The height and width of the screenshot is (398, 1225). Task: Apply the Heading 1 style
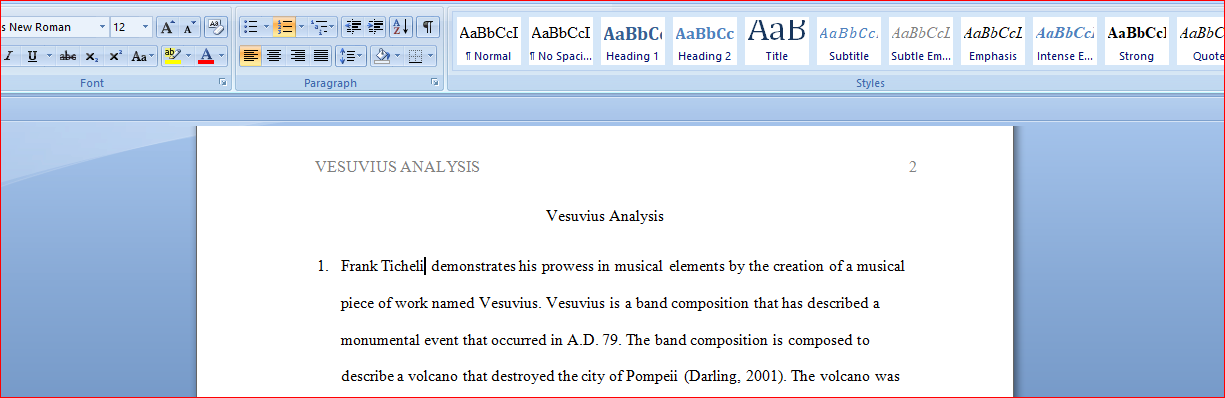(x=632, y=41)
